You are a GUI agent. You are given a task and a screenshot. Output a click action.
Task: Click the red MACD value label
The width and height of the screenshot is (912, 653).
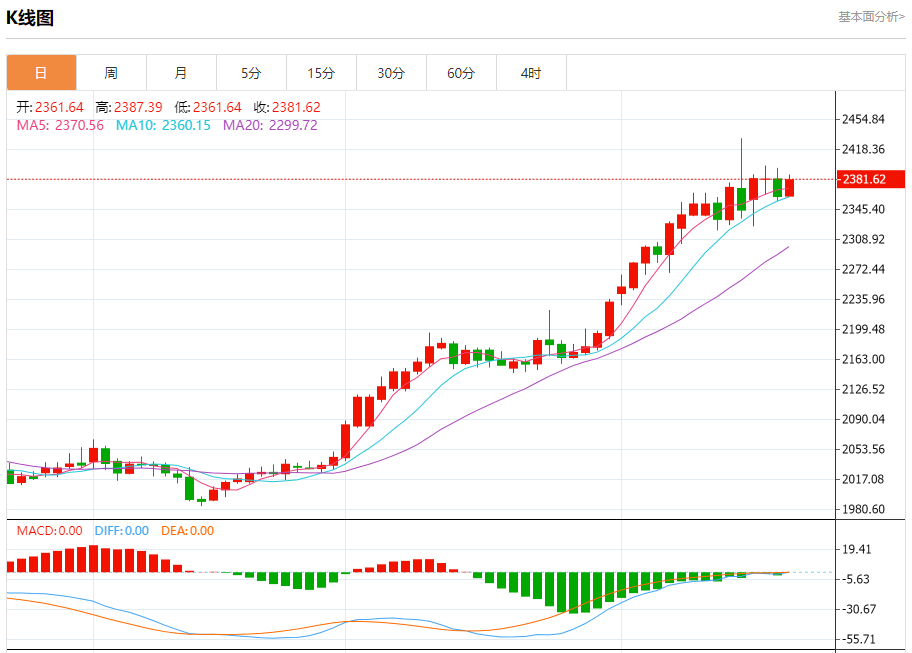click(x=49, y=531)
